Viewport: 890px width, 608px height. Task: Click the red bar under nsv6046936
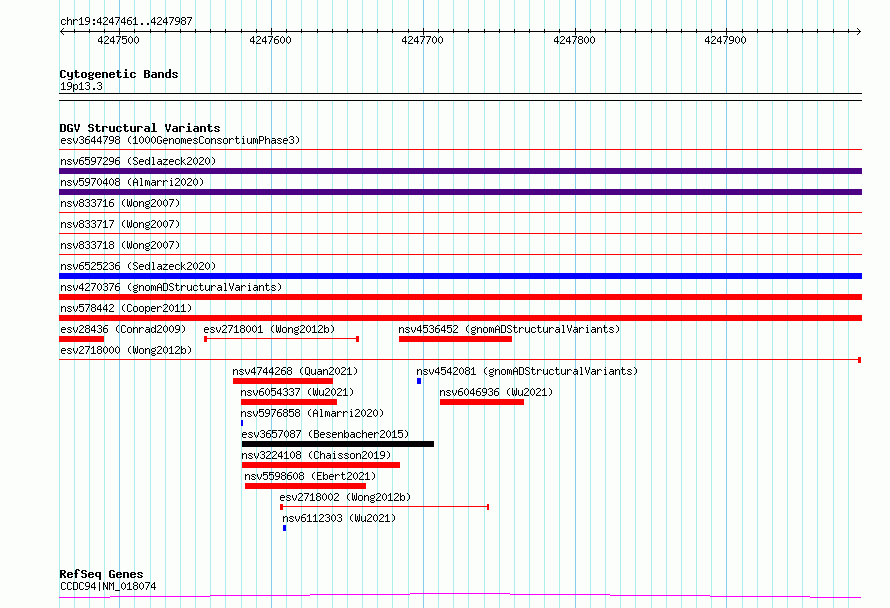[482, 402]
